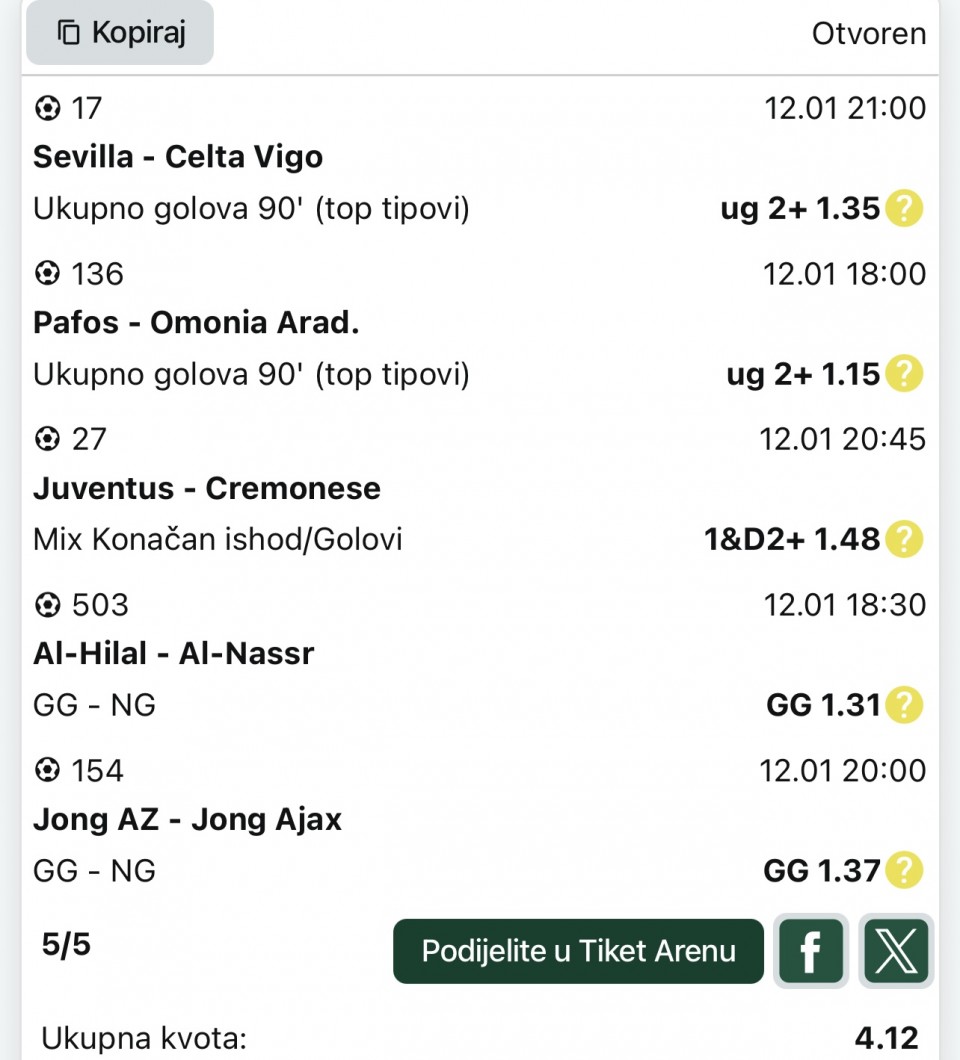
Task: Click the Otvoren ticket status label
Action: pyautogui.click(x=868, y=33)
